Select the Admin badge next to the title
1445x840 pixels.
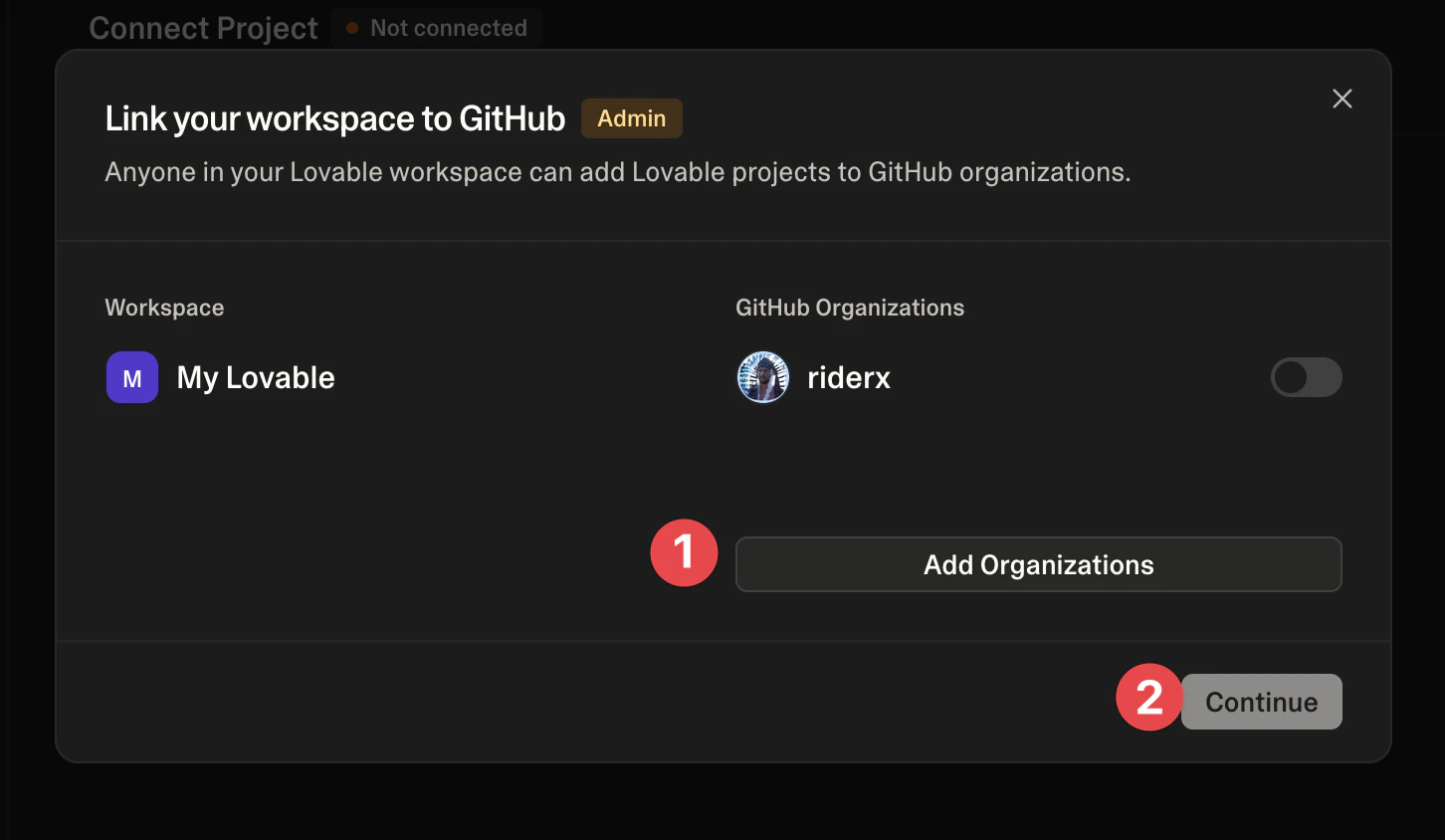tap(631, 117)
